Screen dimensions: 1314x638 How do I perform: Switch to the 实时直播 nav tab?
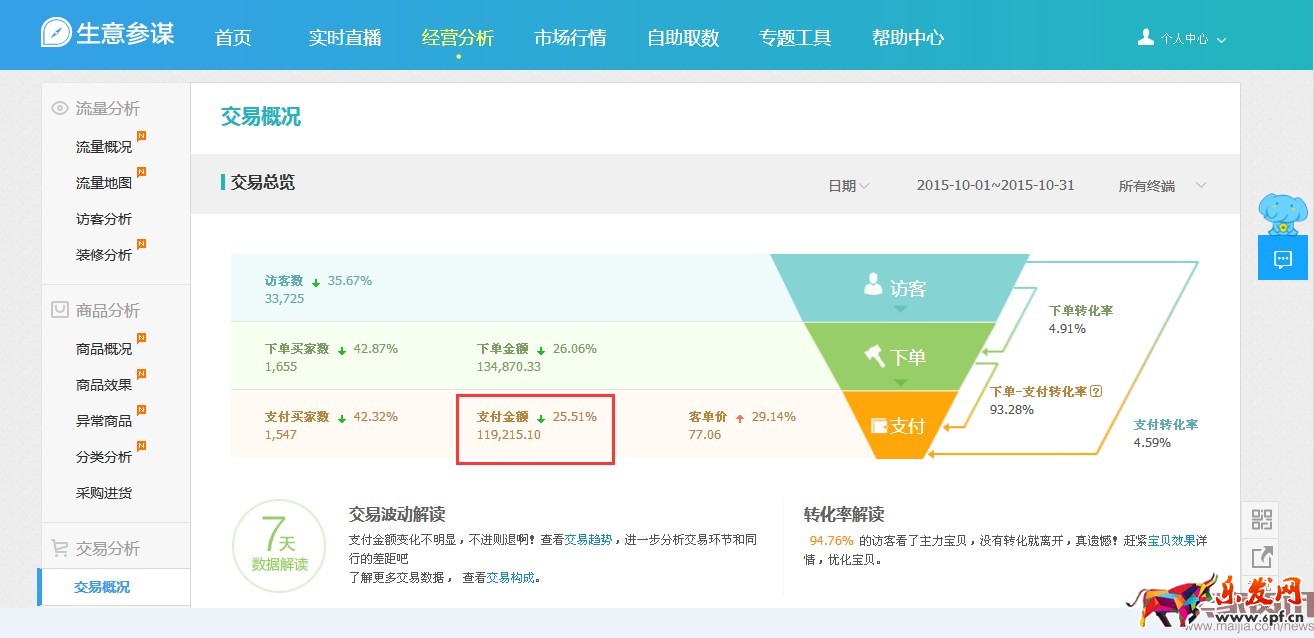(345, 38)
